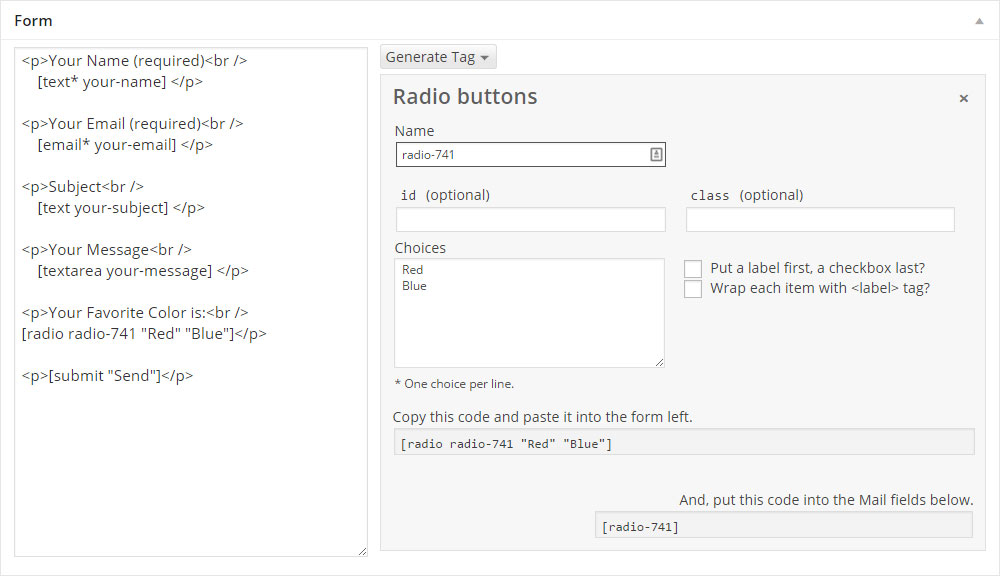Click the '<p>Subject<br />' line in the form

83,186
